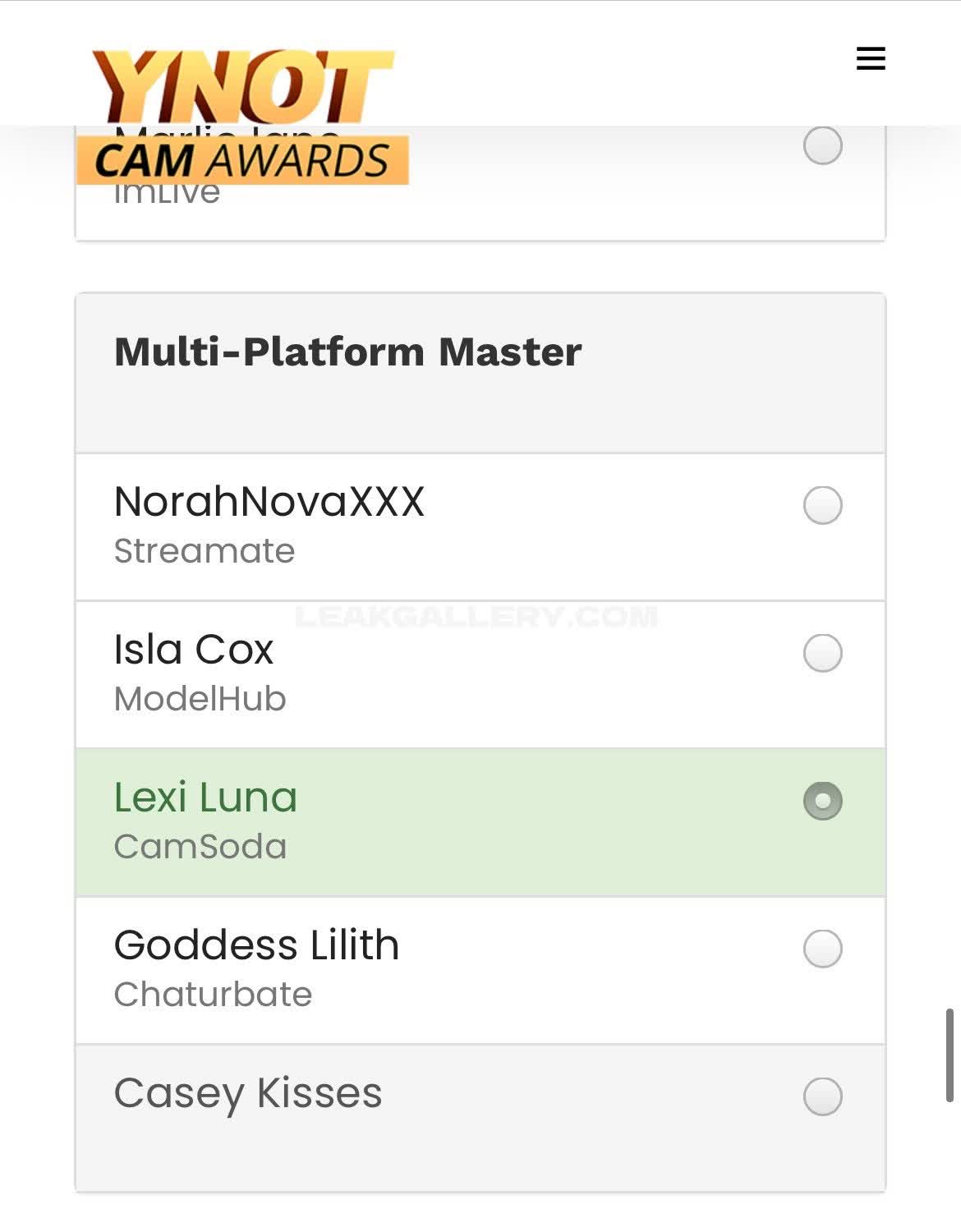
Task: Select the ImLive nominee radio button
Action: [822, 146]
